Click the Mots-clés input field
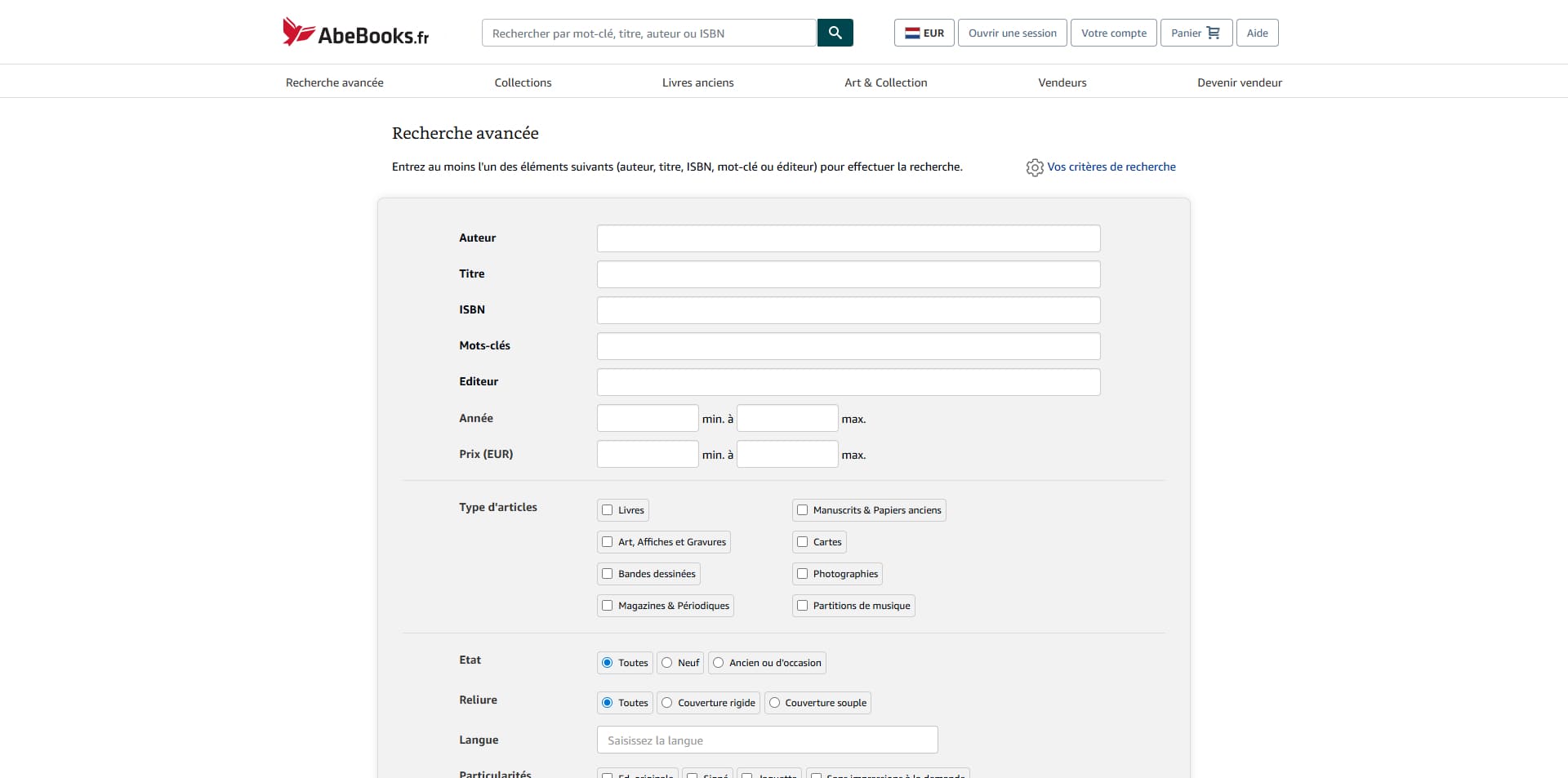1568x778 pixels. pos(849,346)
